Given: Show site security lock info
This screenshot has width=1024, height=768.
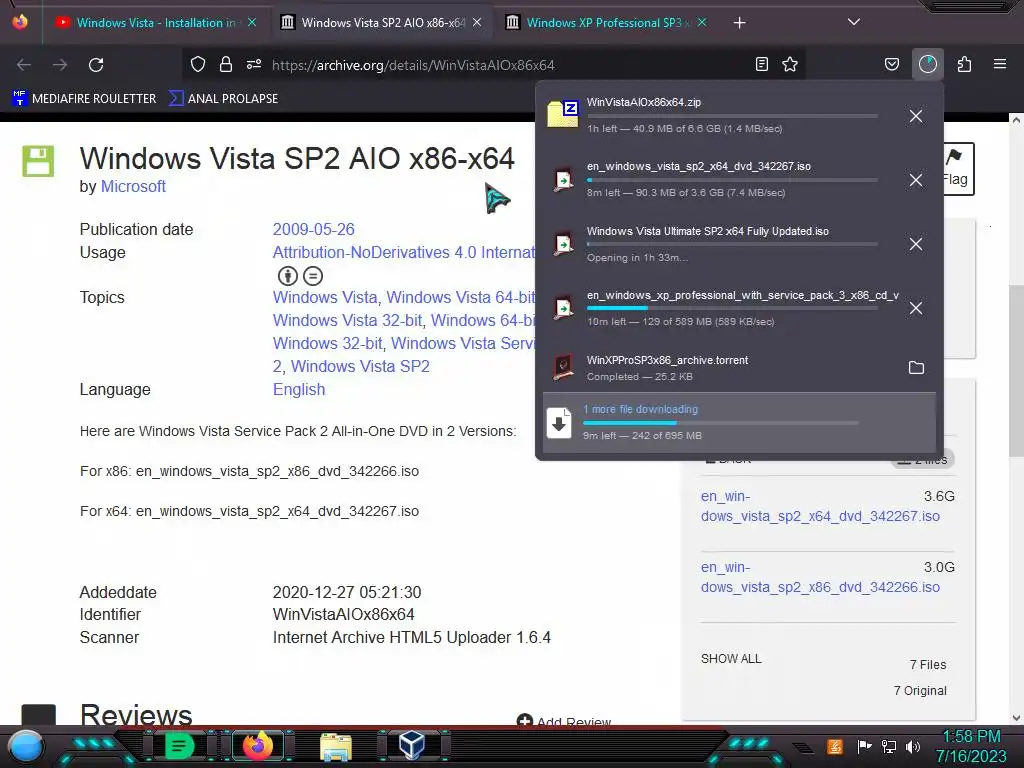Looking at the screenshot, I should pos(226,64).
